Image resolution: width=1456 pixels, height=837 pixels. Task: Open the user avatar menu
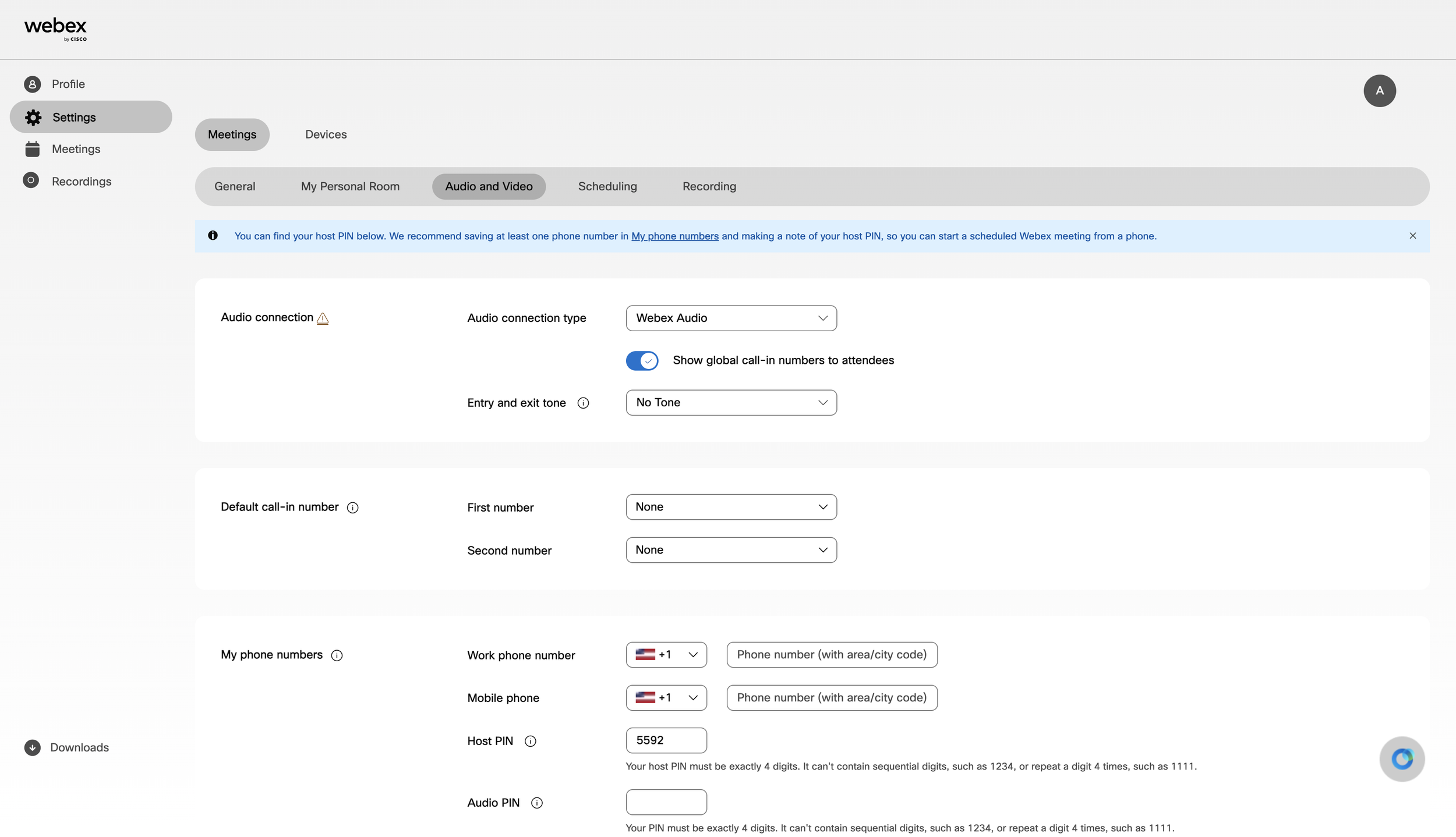(x=1379, y=91)
